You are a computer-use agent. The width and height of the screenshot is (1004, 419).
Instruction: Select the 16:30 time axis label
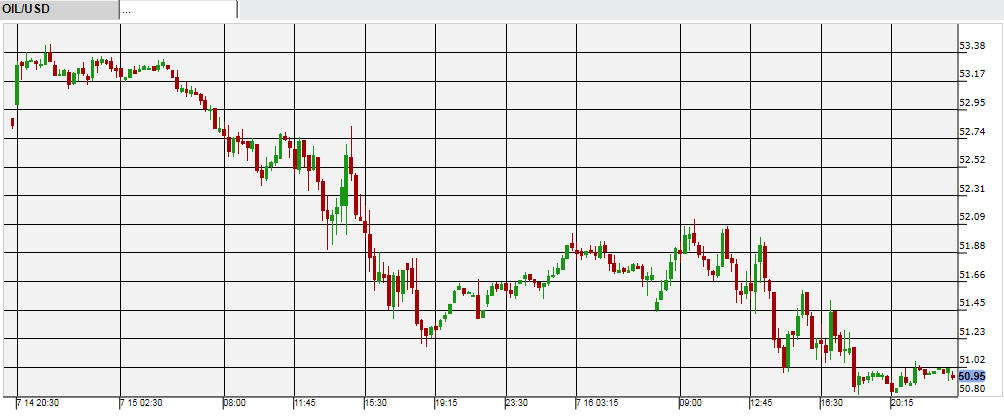[x=833, y=403]
